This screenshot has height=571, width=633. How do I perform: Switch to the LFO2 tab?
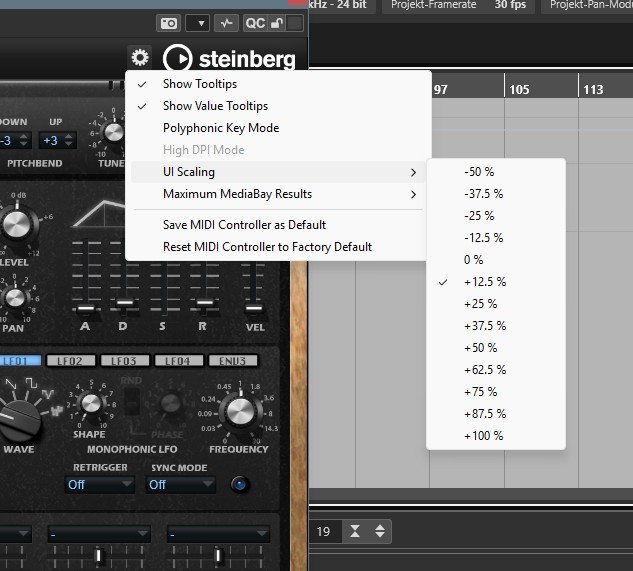tap(75, 361)
